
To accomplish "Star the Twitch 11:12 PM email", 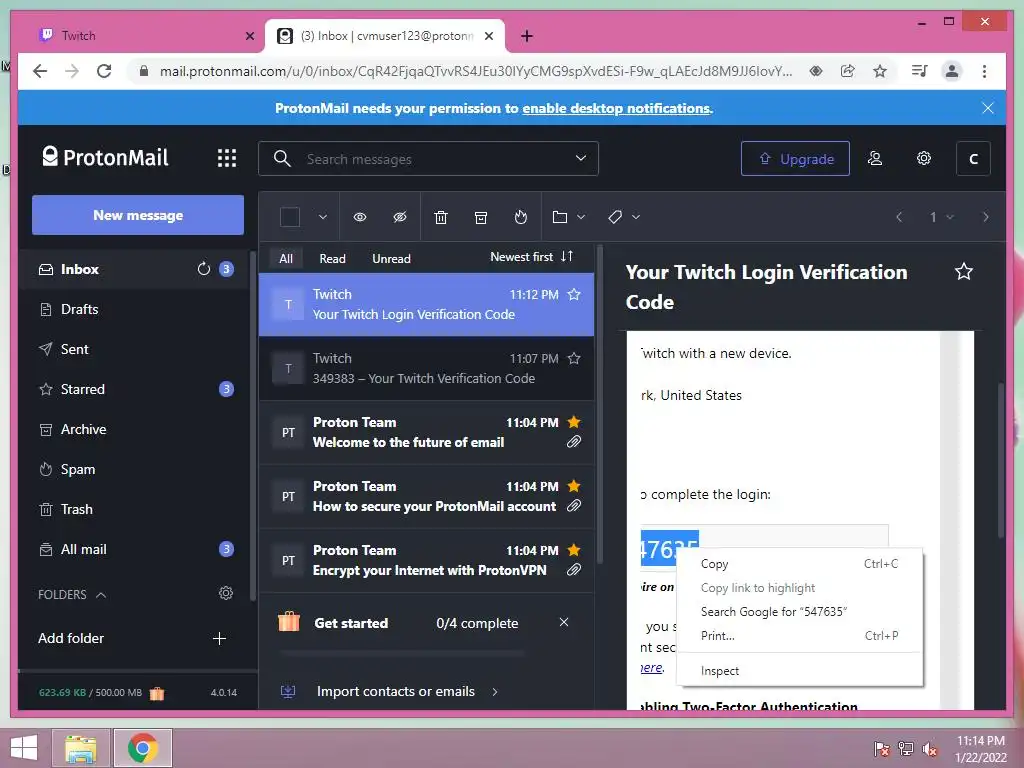I will pos(574,295).
